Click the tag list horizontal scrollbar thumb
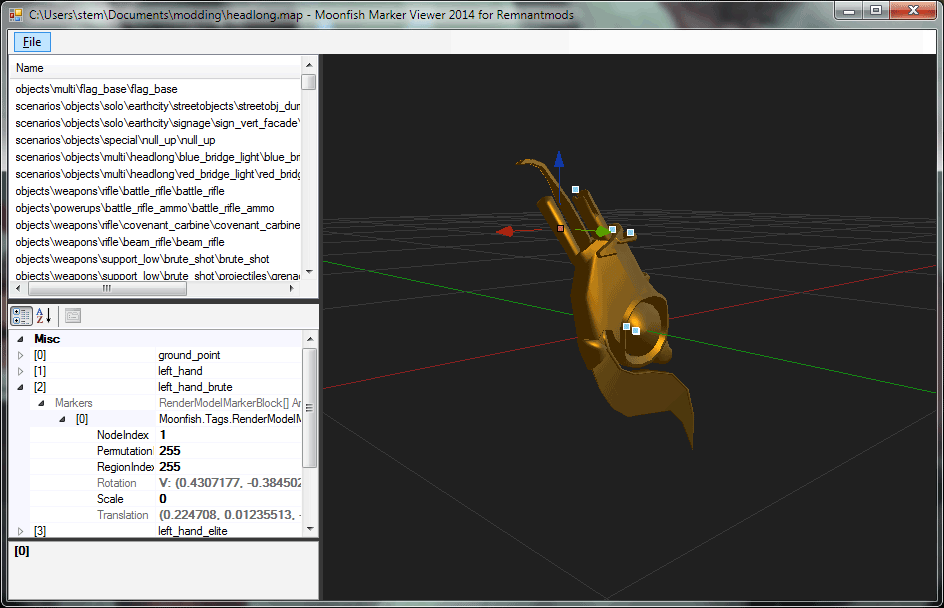The width and height of the screenshot is (944, 608). tap(107, 288)
